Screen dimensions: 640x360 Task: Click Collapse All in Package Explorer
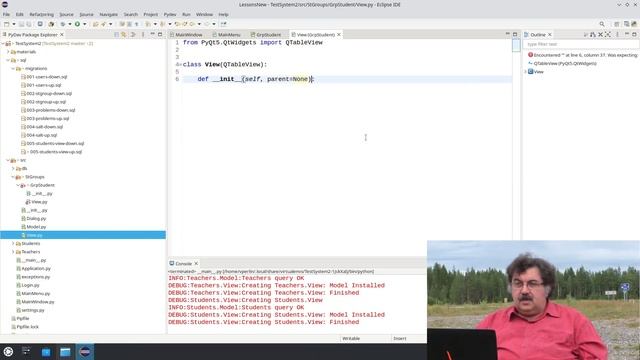click(x=116, y=35)
